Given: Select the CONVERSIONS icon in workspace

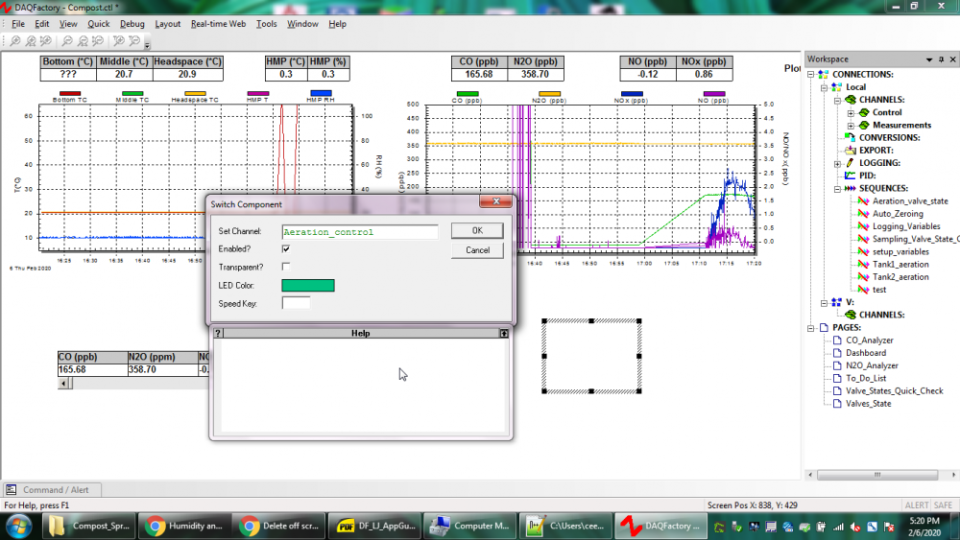Looking at the screenshot, I should click(850, 137).
